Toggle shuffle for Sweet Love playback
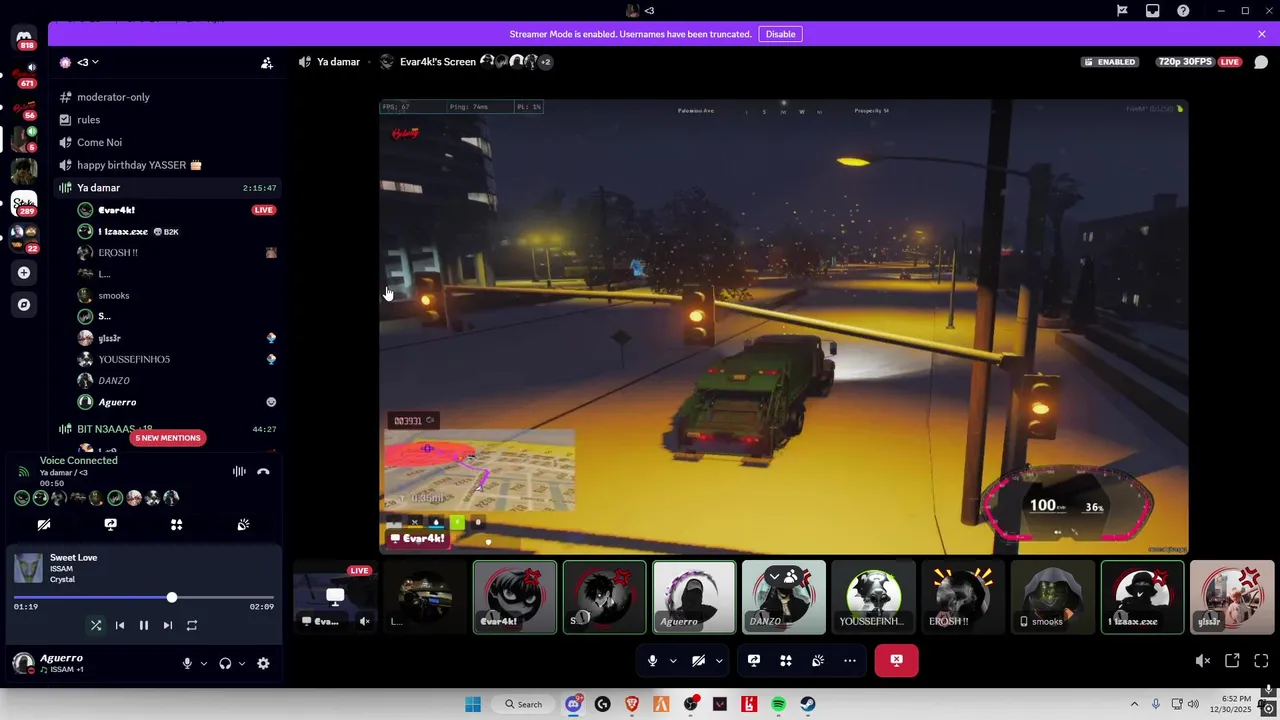 96,625
